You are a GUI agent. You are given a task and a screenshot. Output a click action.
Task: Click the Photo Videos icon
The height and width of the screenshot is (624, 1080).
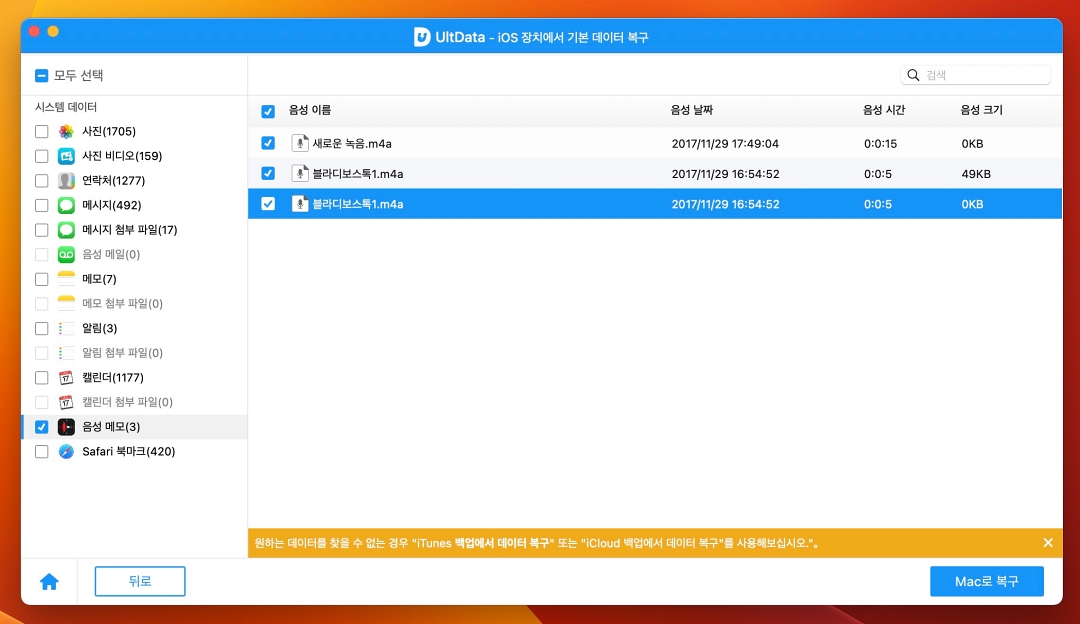66,156
